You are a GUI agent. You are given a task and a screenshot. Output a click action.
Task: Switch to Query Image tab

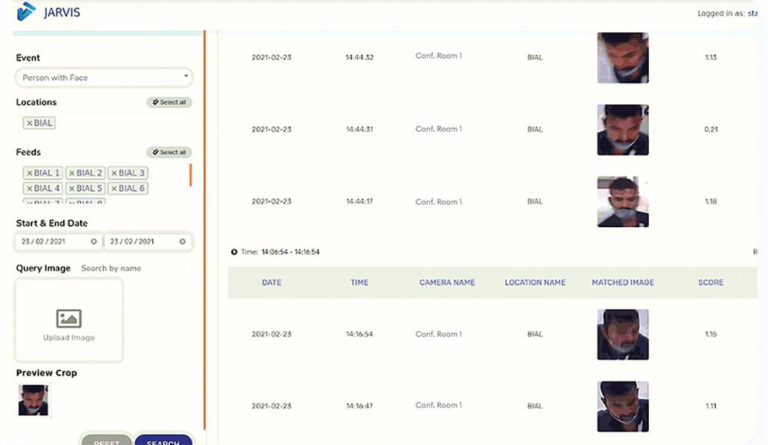coord(43,268)
